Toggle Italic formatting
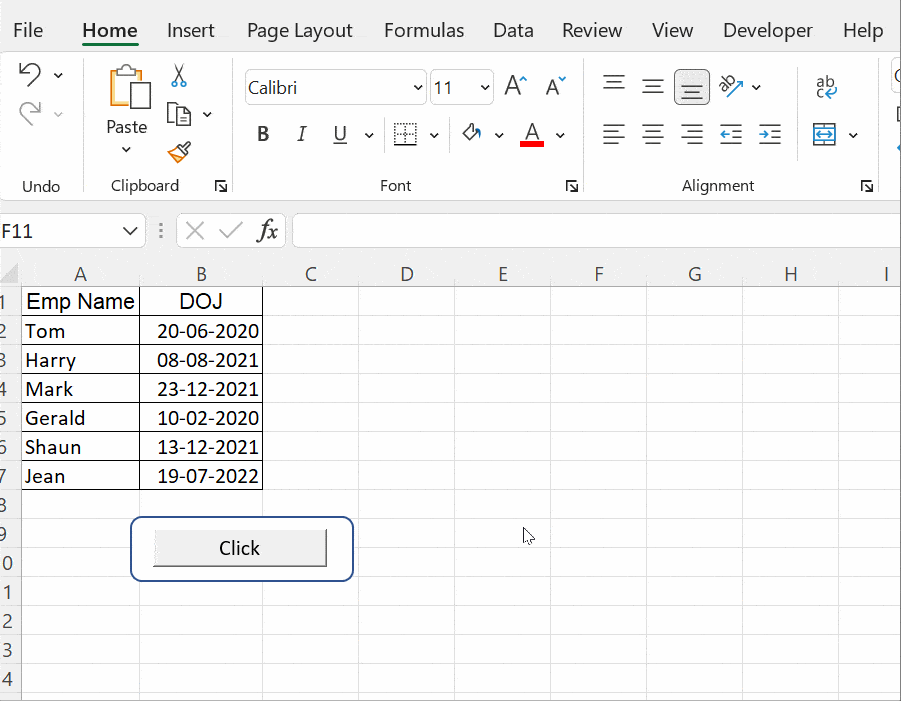 [x=302, y=134]
